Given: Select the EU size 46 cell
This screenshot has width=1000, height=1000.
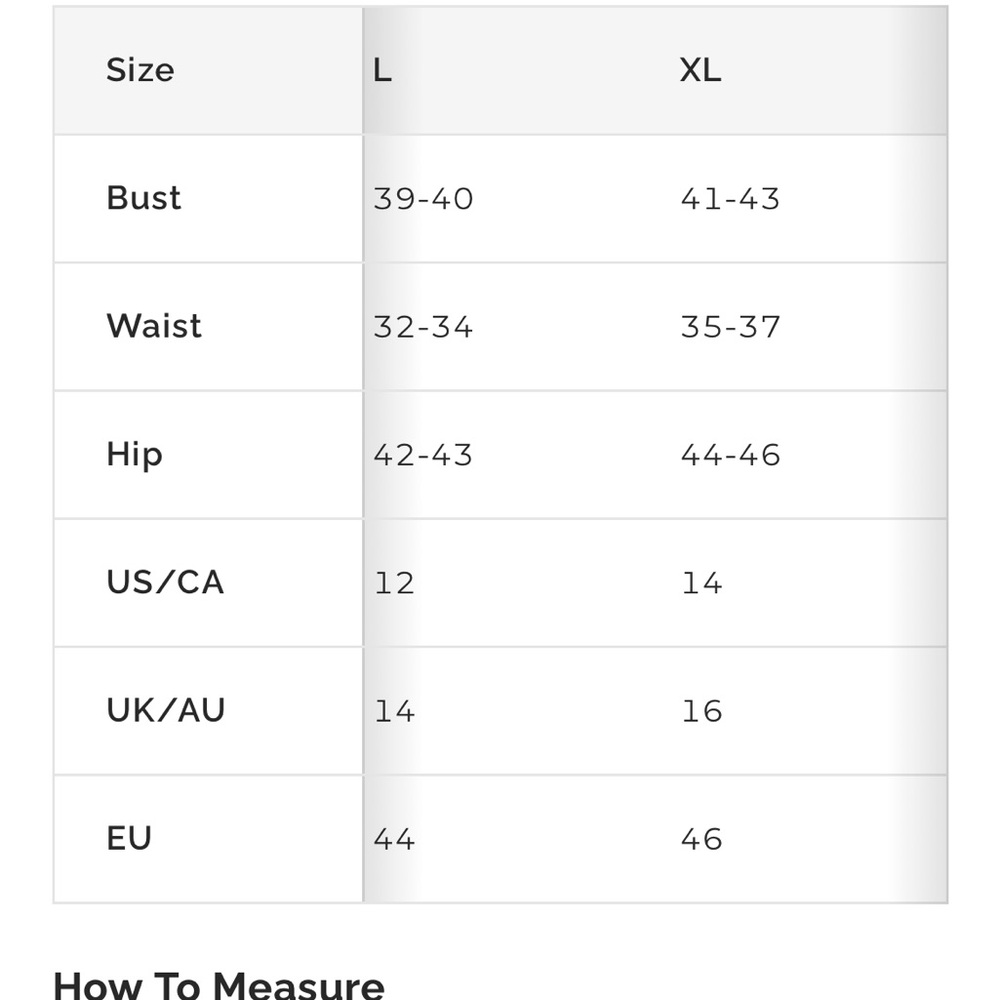Looking at the screenshot, I should [701, 839].
